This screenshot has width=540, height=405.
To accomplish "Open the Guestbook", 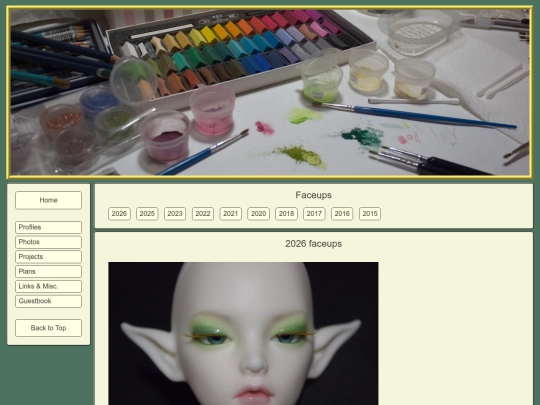I will tap(48, 301).
